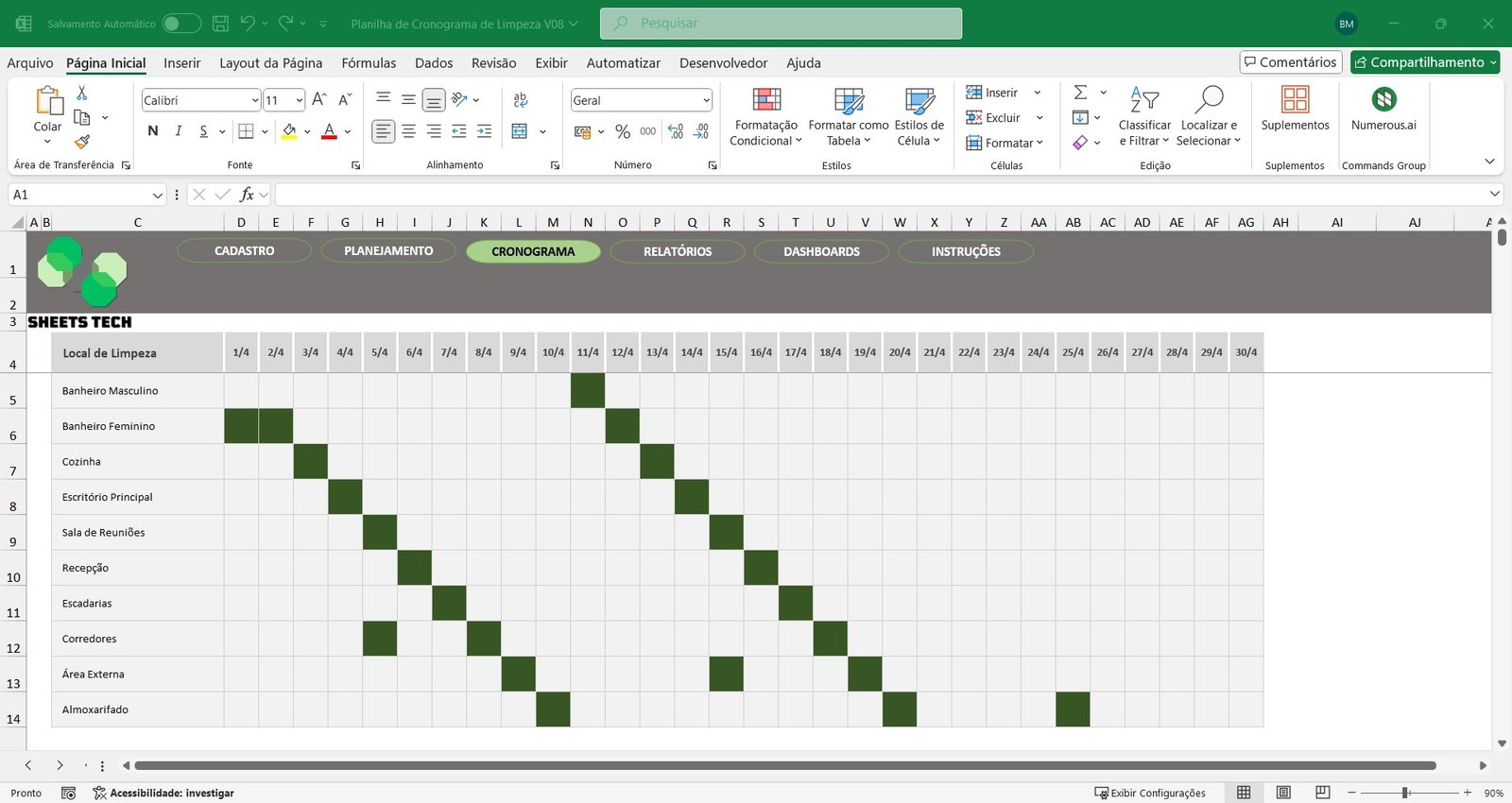Click the RELATÓRIOS navigation button
1512x803 pixels.
678,251
